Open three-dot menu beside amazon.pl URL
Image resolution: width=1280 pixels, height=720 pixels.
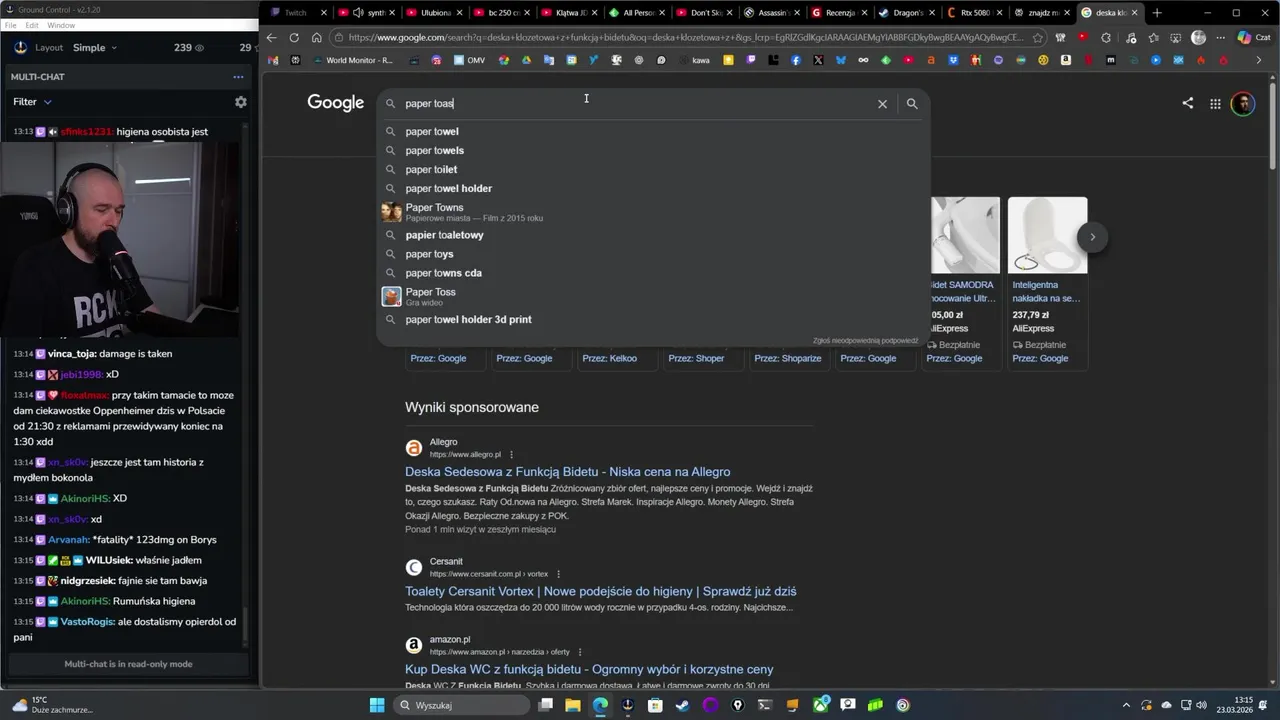click(x=579, y=652)
